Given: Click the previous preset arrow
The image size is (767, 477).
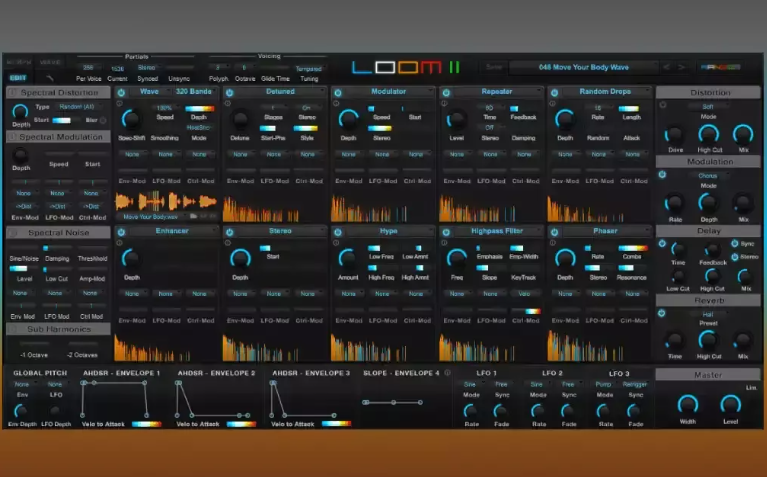Looking at the screenshot, I should [664, 68].
